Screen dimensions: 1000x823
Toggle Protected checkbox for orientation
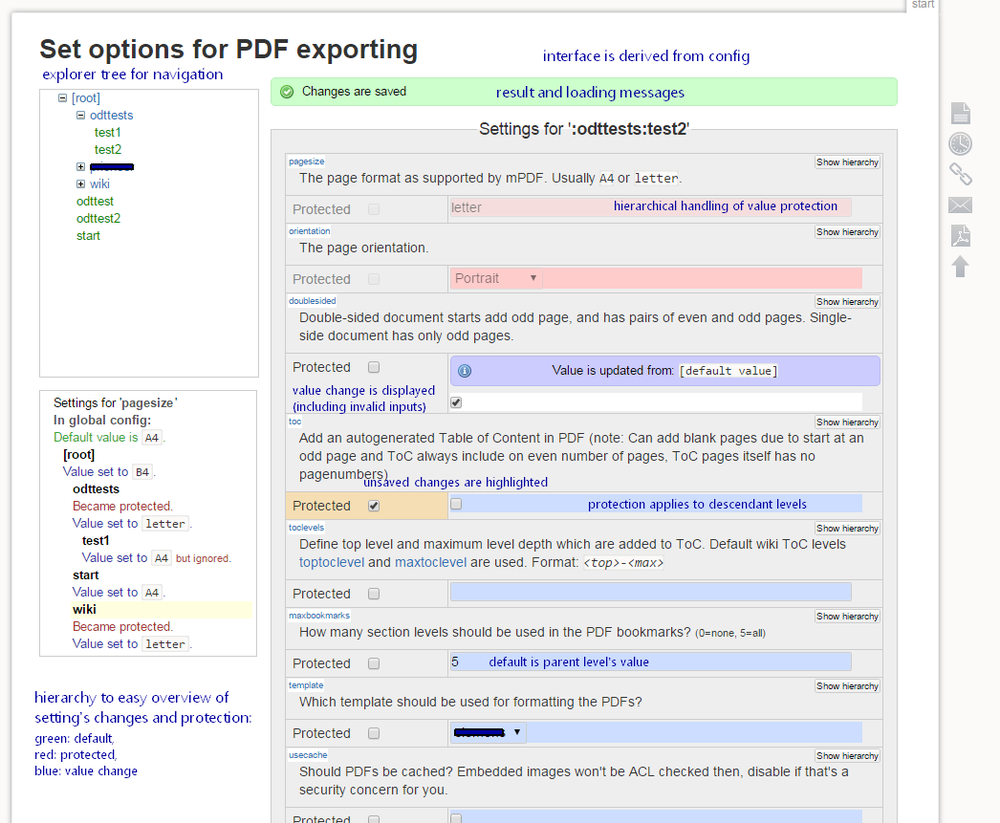click(374, 279)
